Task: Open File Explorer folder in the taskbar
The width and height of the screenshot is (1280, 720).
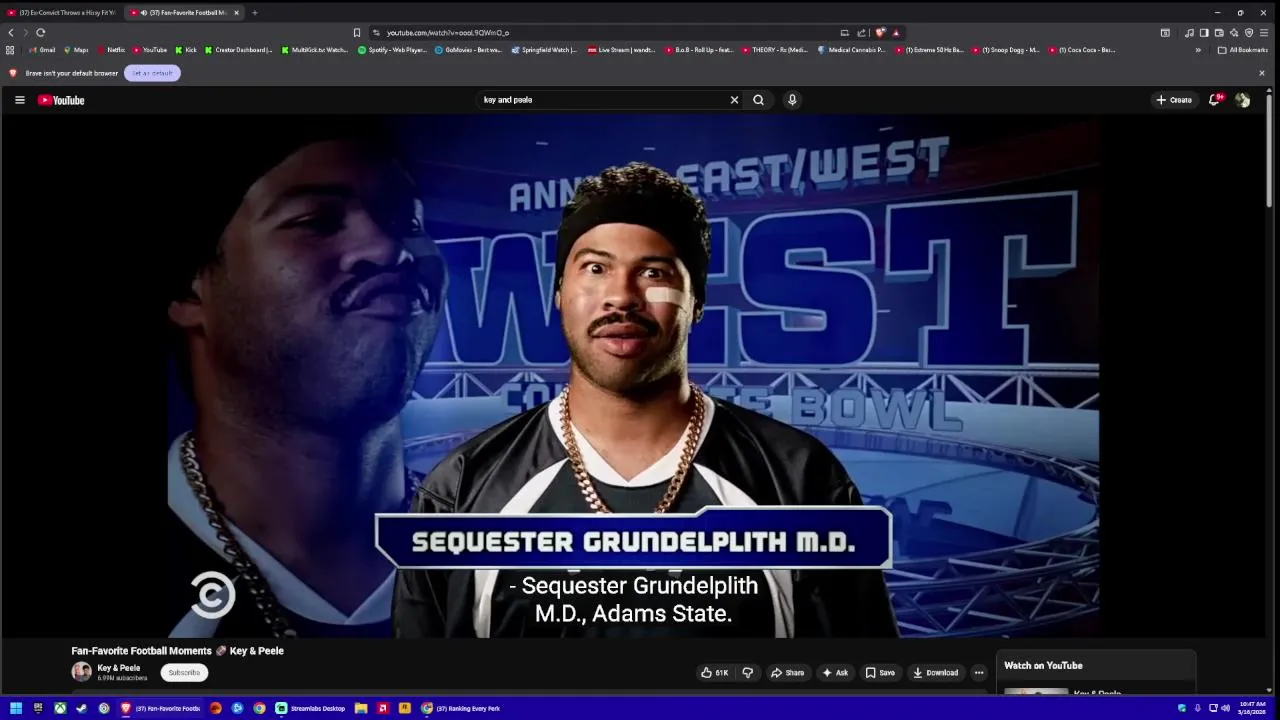Action: (x=361, y=708)
